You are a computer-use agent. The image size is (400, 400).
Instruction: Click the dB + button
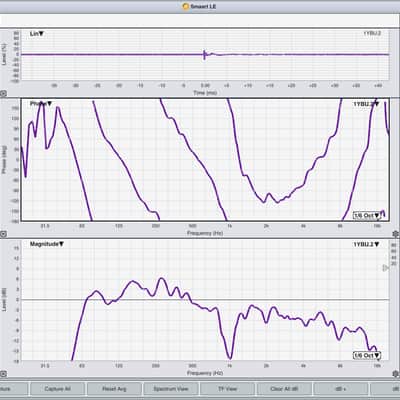(x=340, y=389)
